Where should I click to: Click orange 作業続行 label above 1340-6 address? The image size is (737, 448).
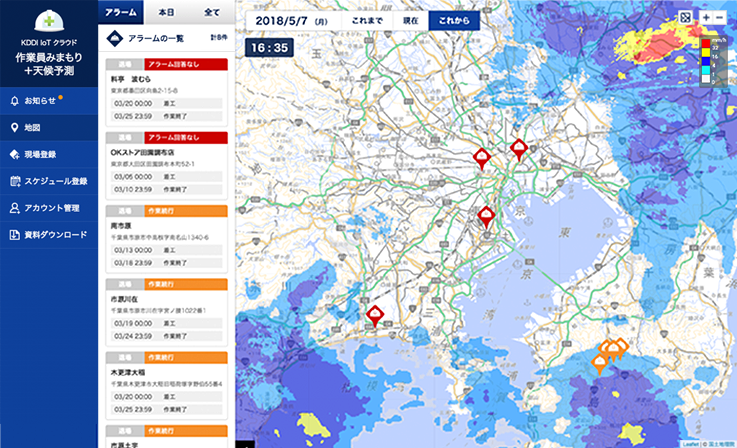pos(186,211)
